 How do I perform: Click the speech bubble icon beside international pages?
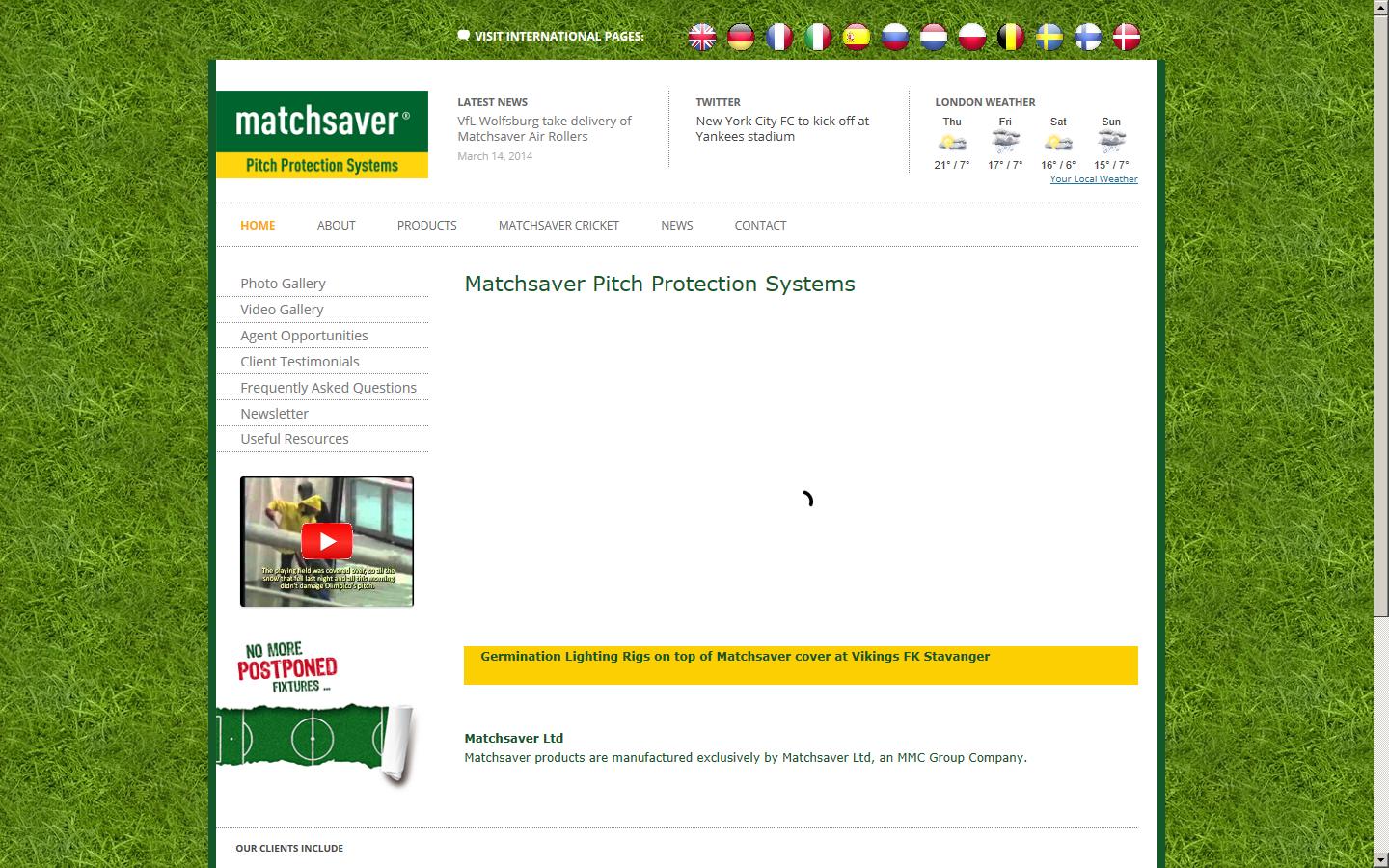coord(463,36)
